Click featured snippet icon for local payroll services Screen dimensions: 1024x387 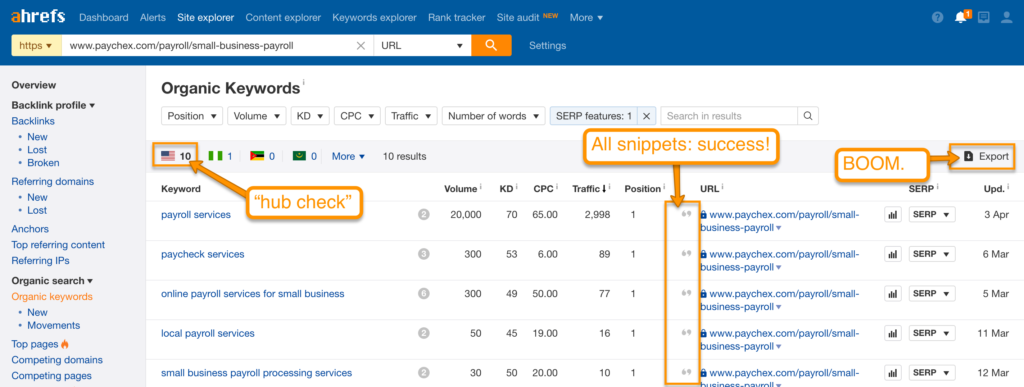coord(686,333)
